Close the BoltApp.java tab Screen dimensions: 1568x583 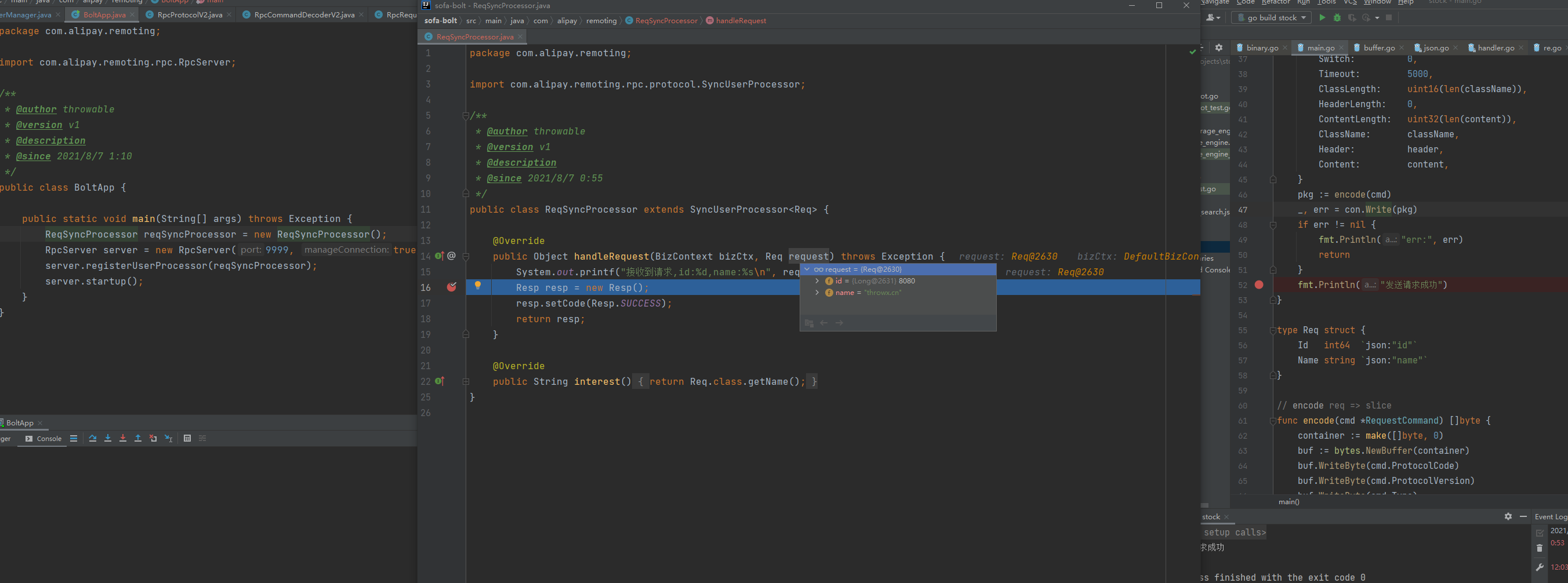132,14
